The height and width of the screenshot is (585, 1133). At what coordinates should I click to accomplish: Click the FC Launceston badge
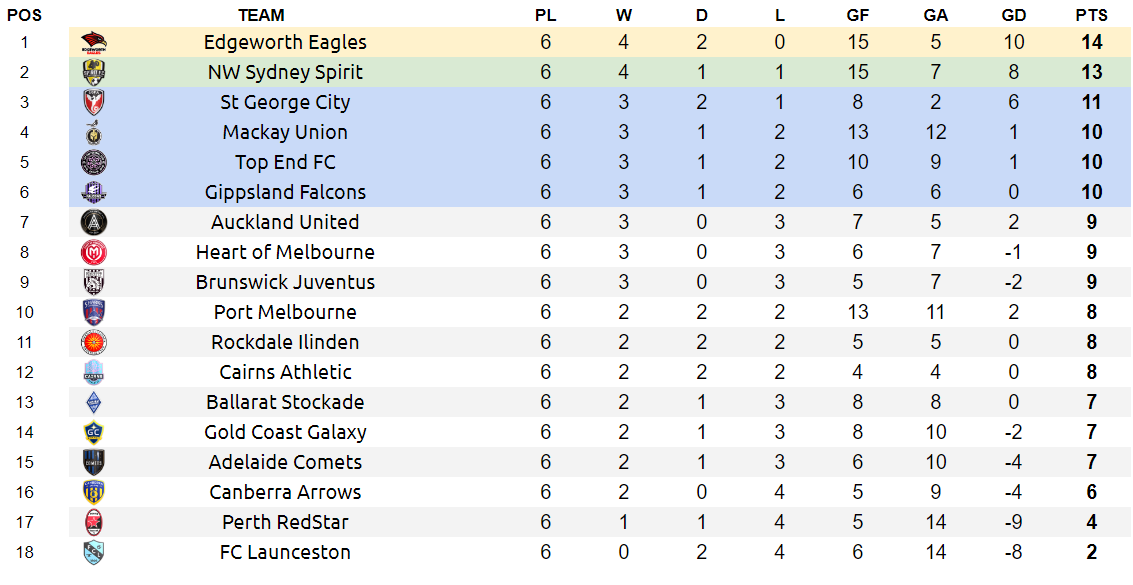tap(94, 552)
